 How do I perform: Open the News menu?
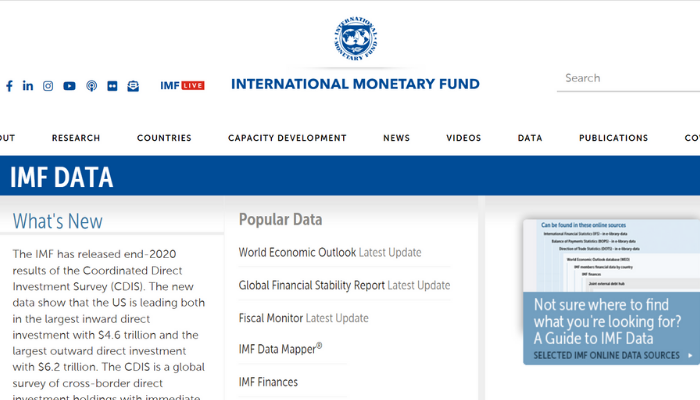click(396, 138)
